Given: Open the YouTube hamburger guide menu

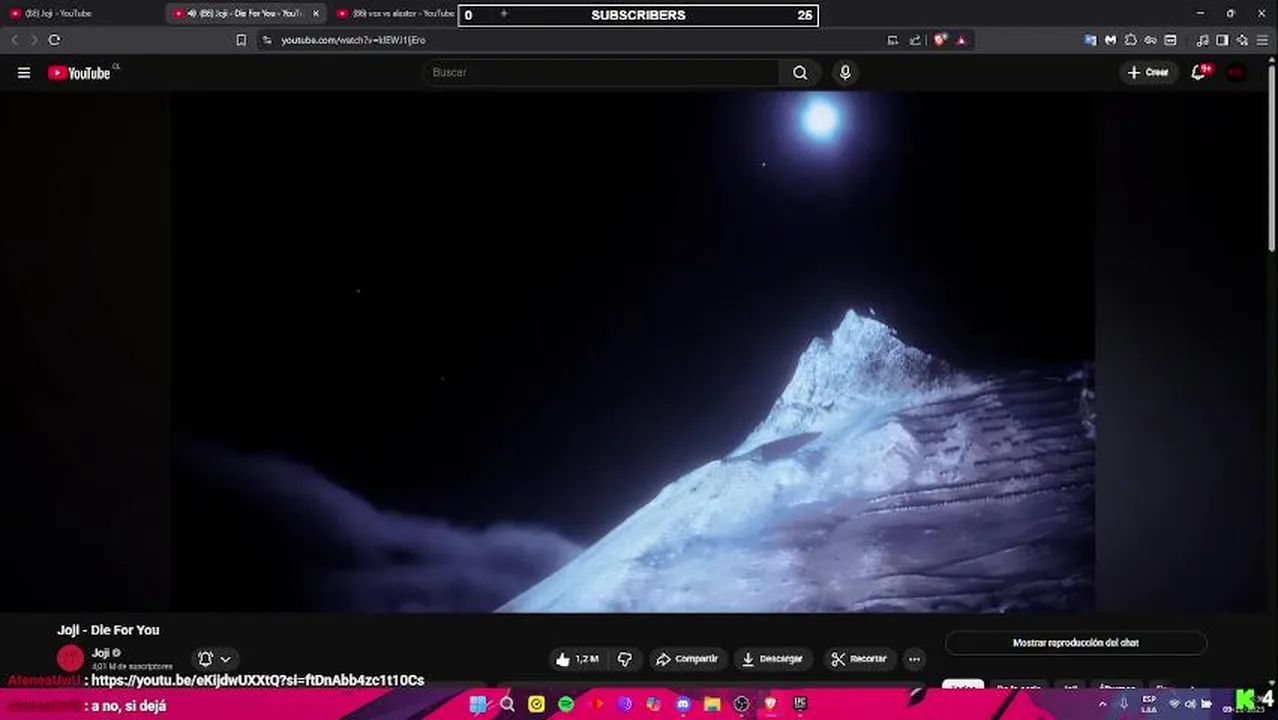Looking at the screenshot, I should click(24, 73).
